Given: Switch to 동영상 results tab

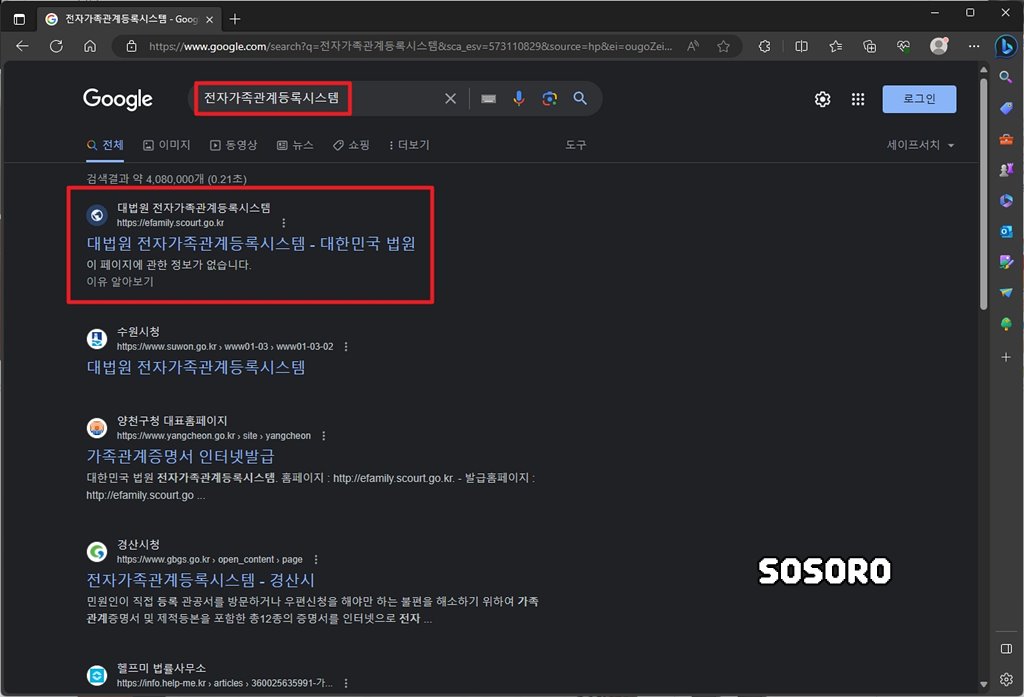Looking at the screenshot, I should click(234, 145).
